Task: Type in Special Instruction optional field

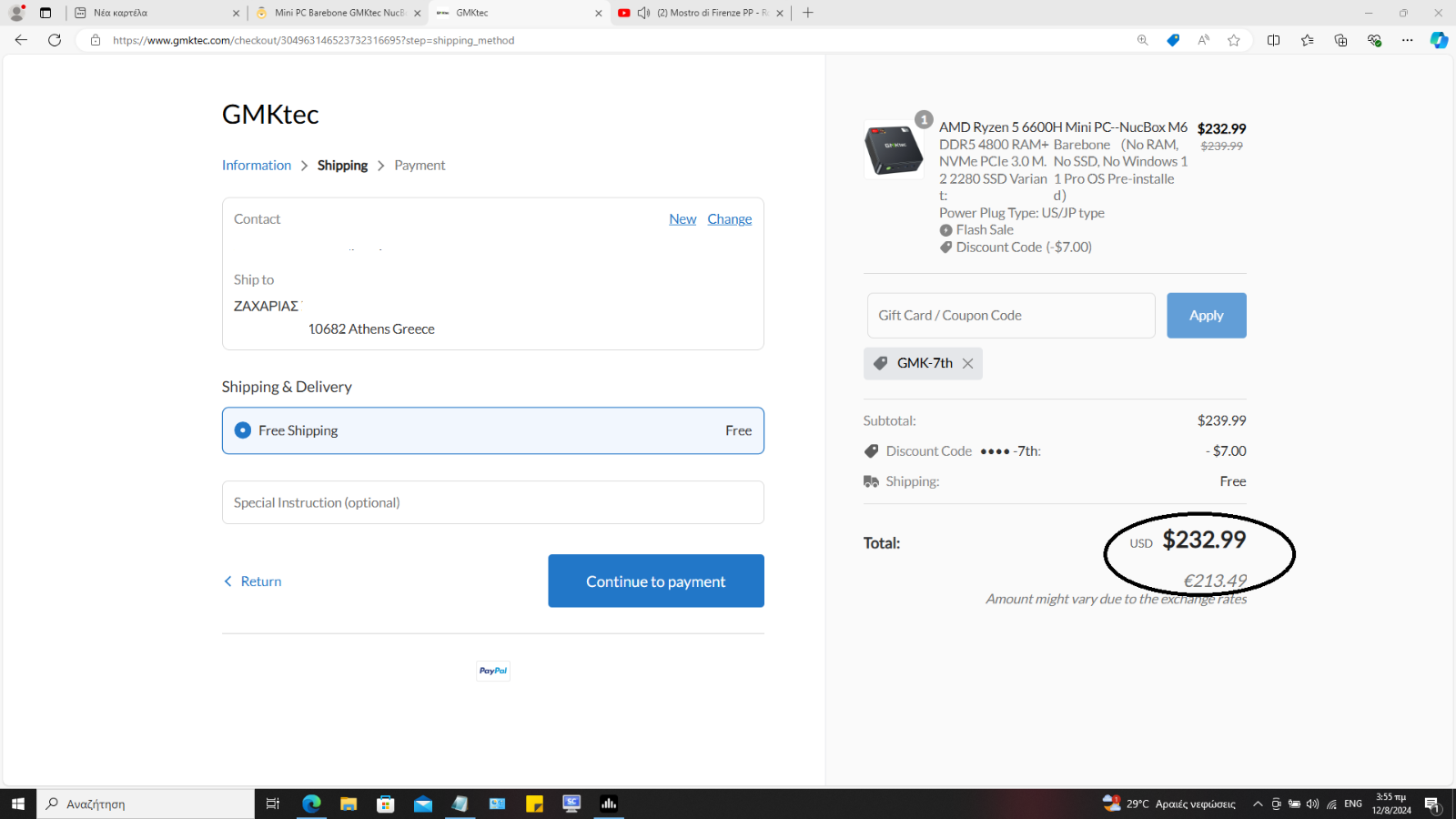Action: pos(492,502)
